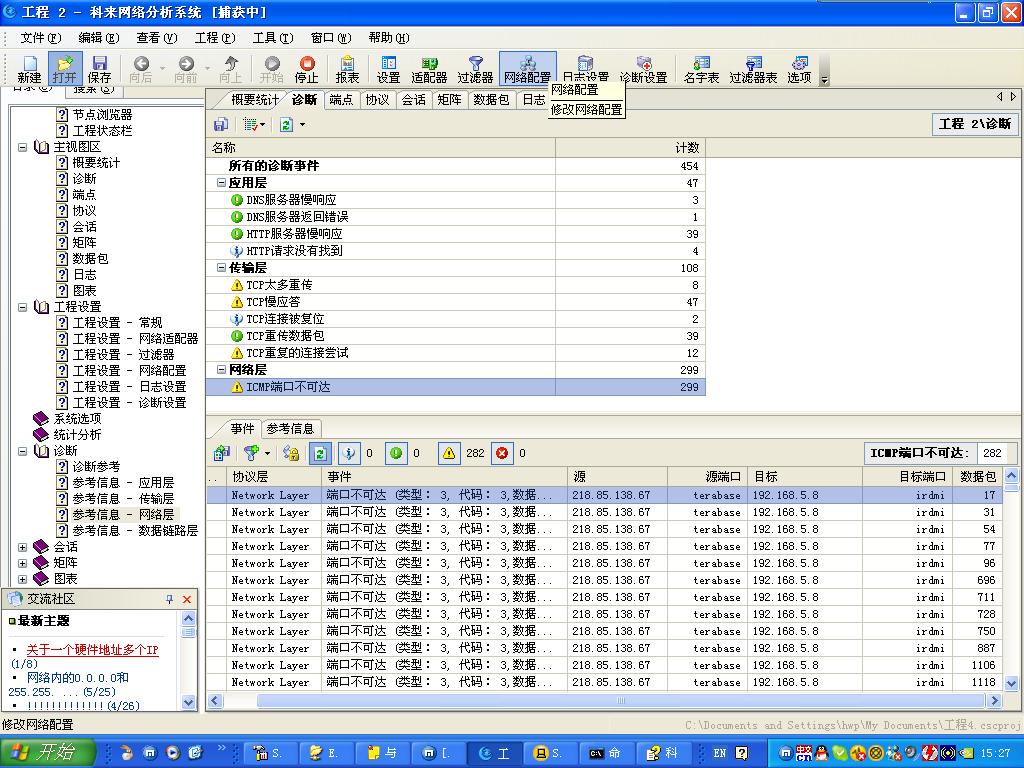Viewport: 1024px width, 768px height.
Task: Select the TCP慢应答 diagnosis event row
Action: pos(273,302)
